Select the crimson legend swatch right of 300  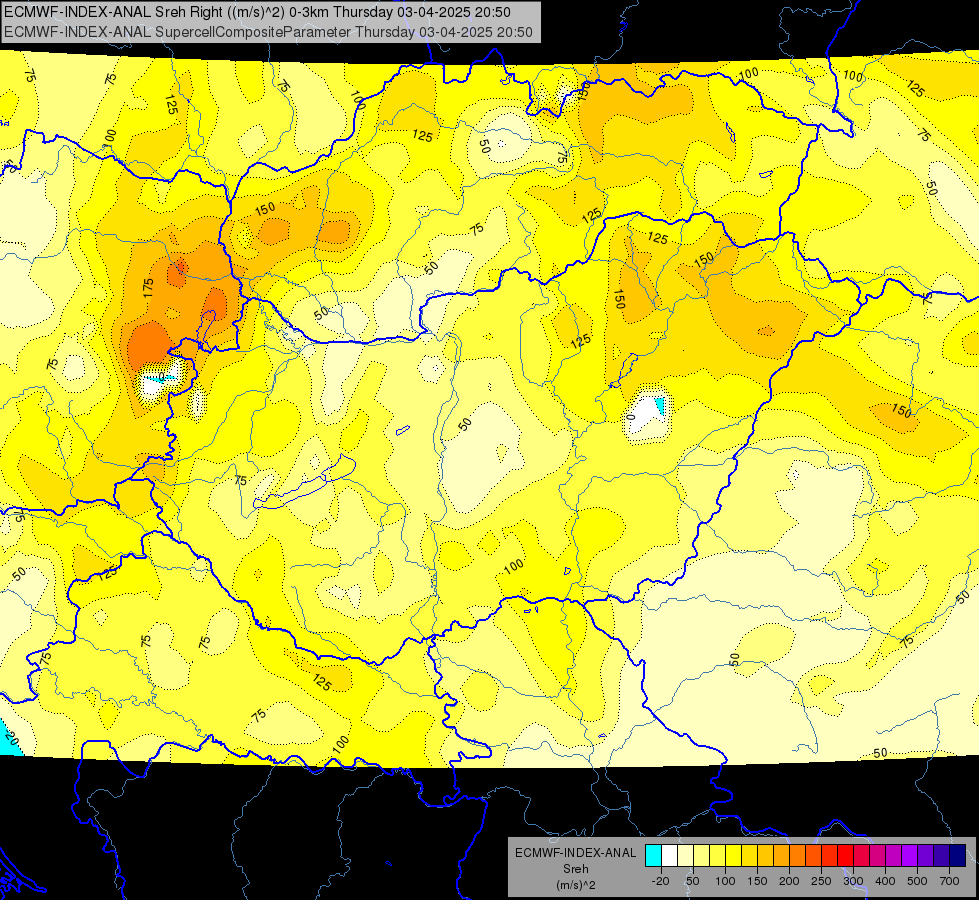(862, 856)
